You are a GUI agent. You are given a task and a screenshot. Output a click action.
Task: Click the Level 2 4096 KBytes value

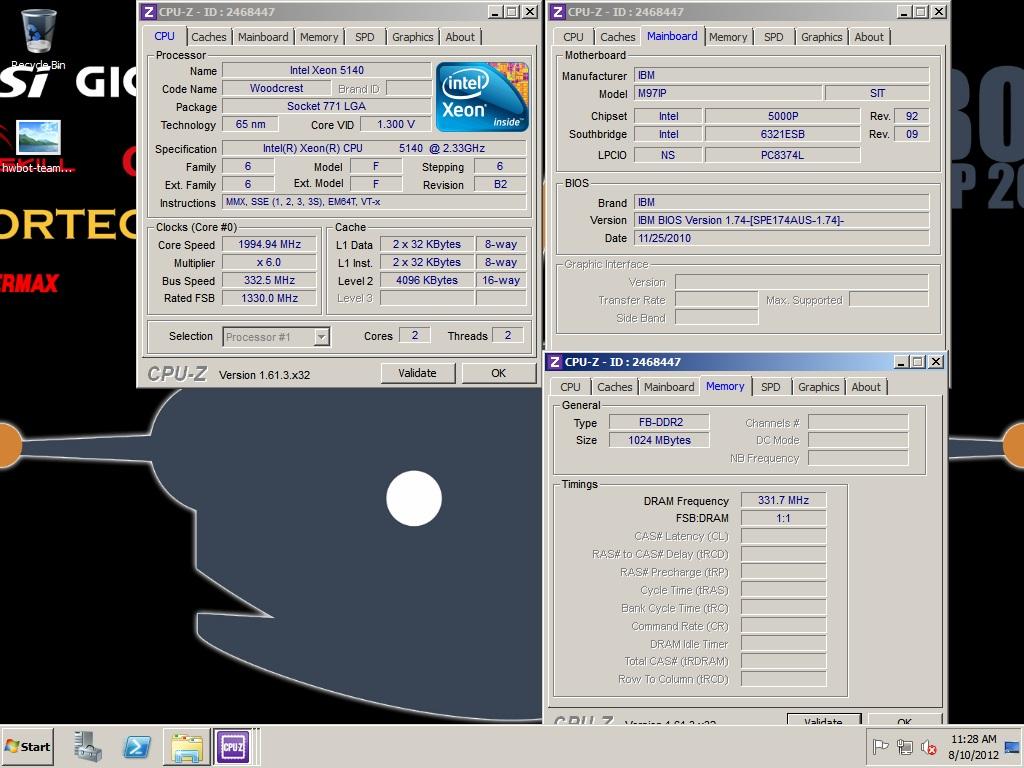coord(426,280)
